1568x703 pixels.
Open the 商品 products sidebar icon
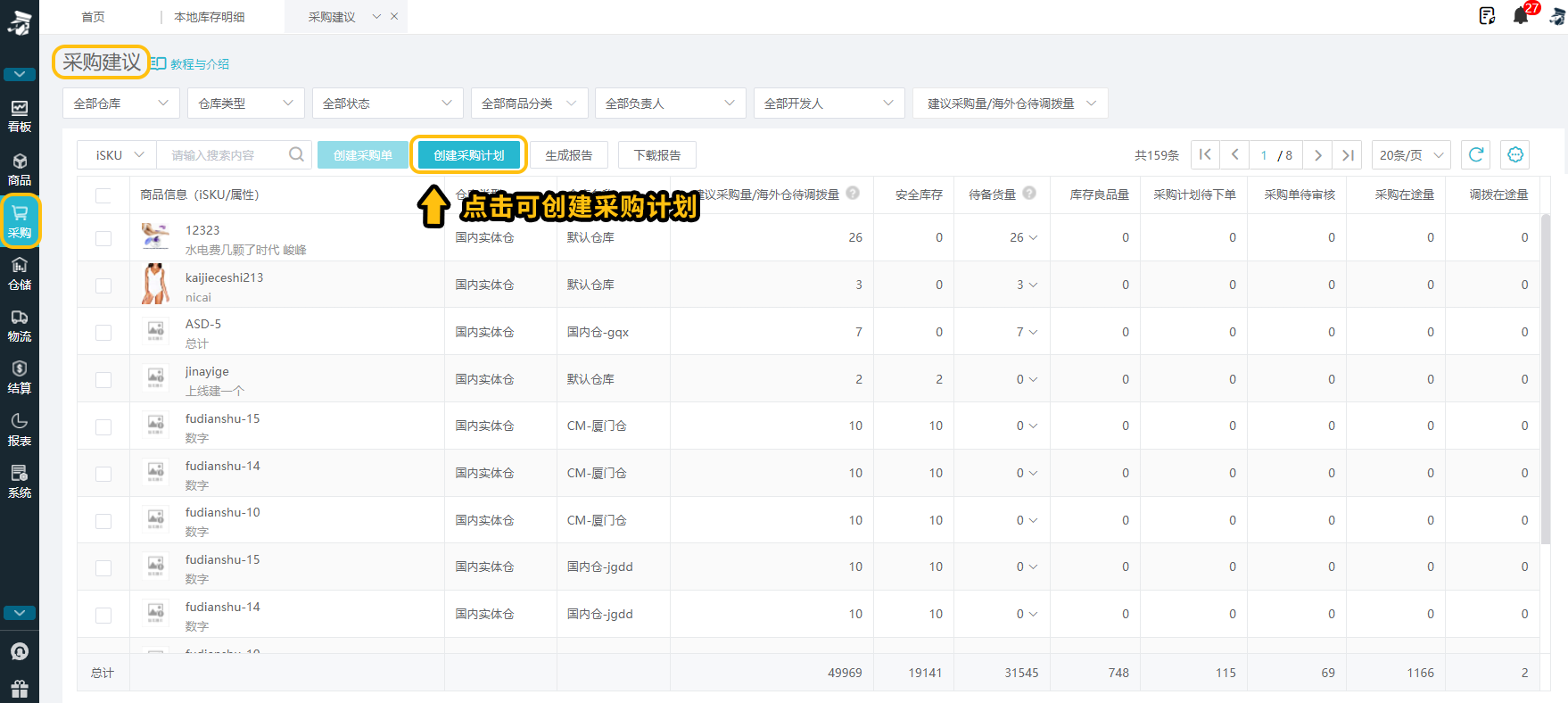tap(20, 170)
